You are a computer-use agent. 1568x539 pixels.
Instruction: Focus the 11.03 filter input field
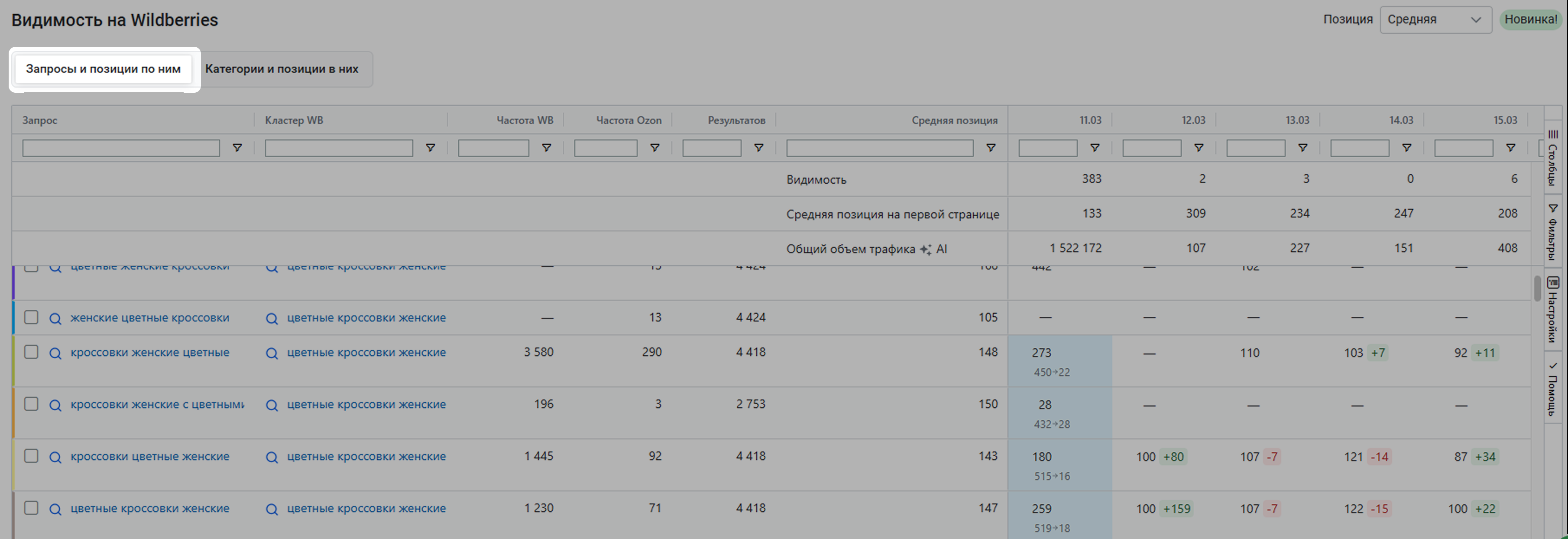point(1048,148)
